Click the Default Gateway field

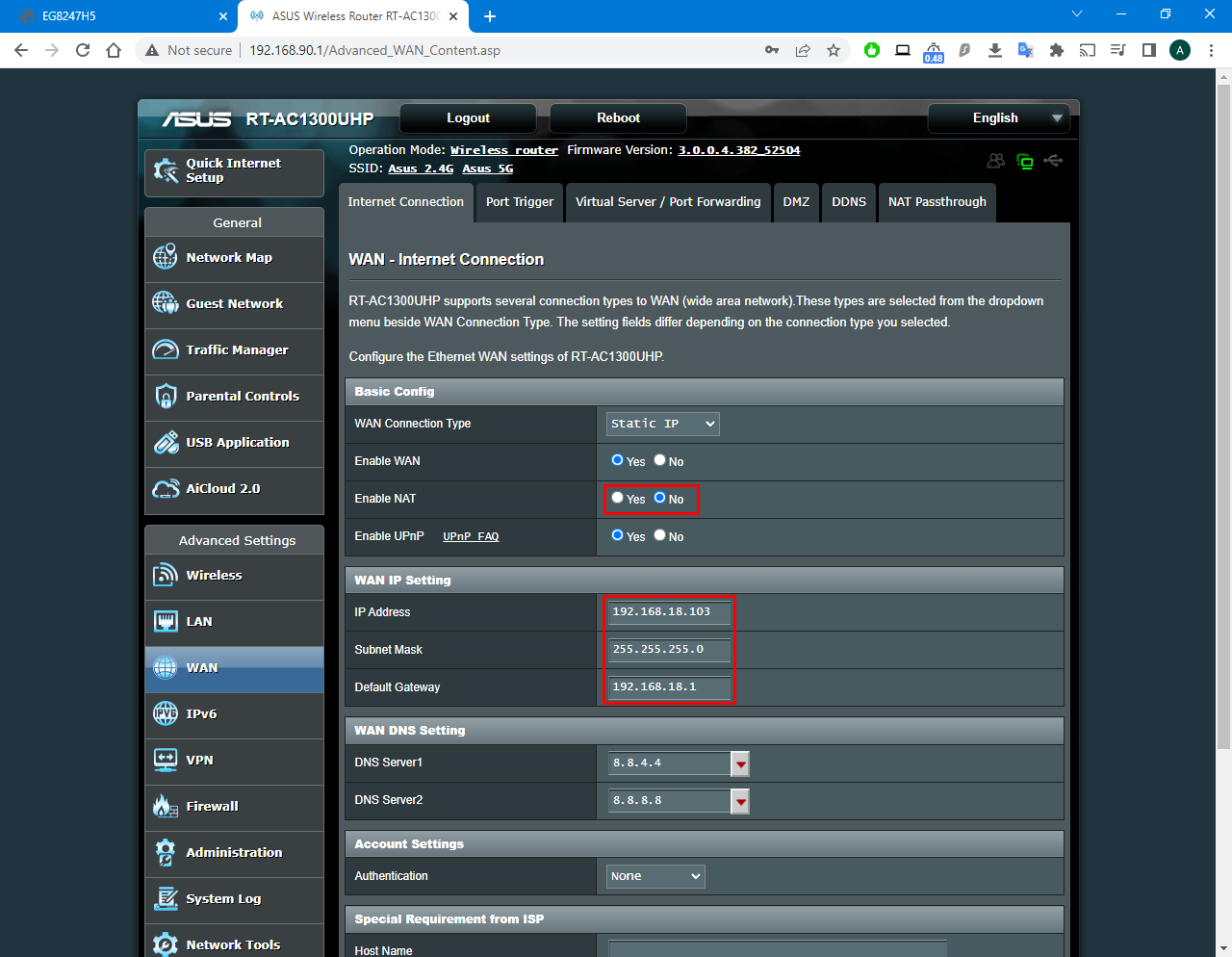click(x=669, y=687)
